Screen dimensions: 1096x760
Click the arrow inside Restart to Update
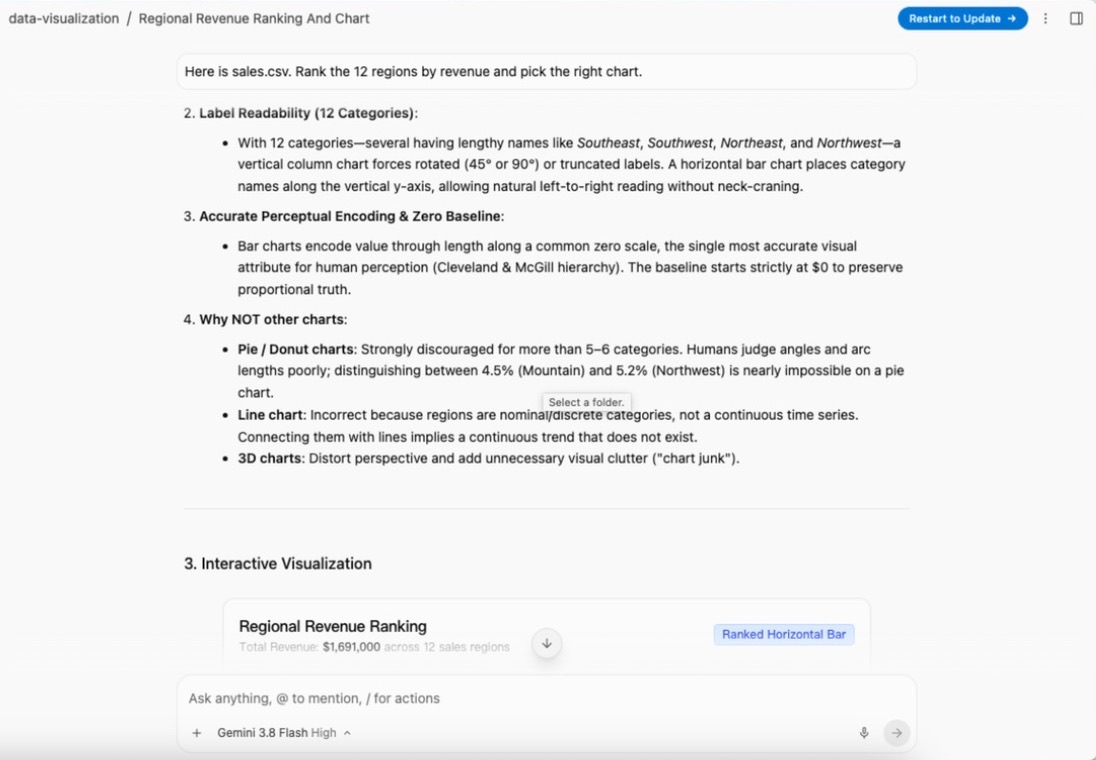point(1011,19)
